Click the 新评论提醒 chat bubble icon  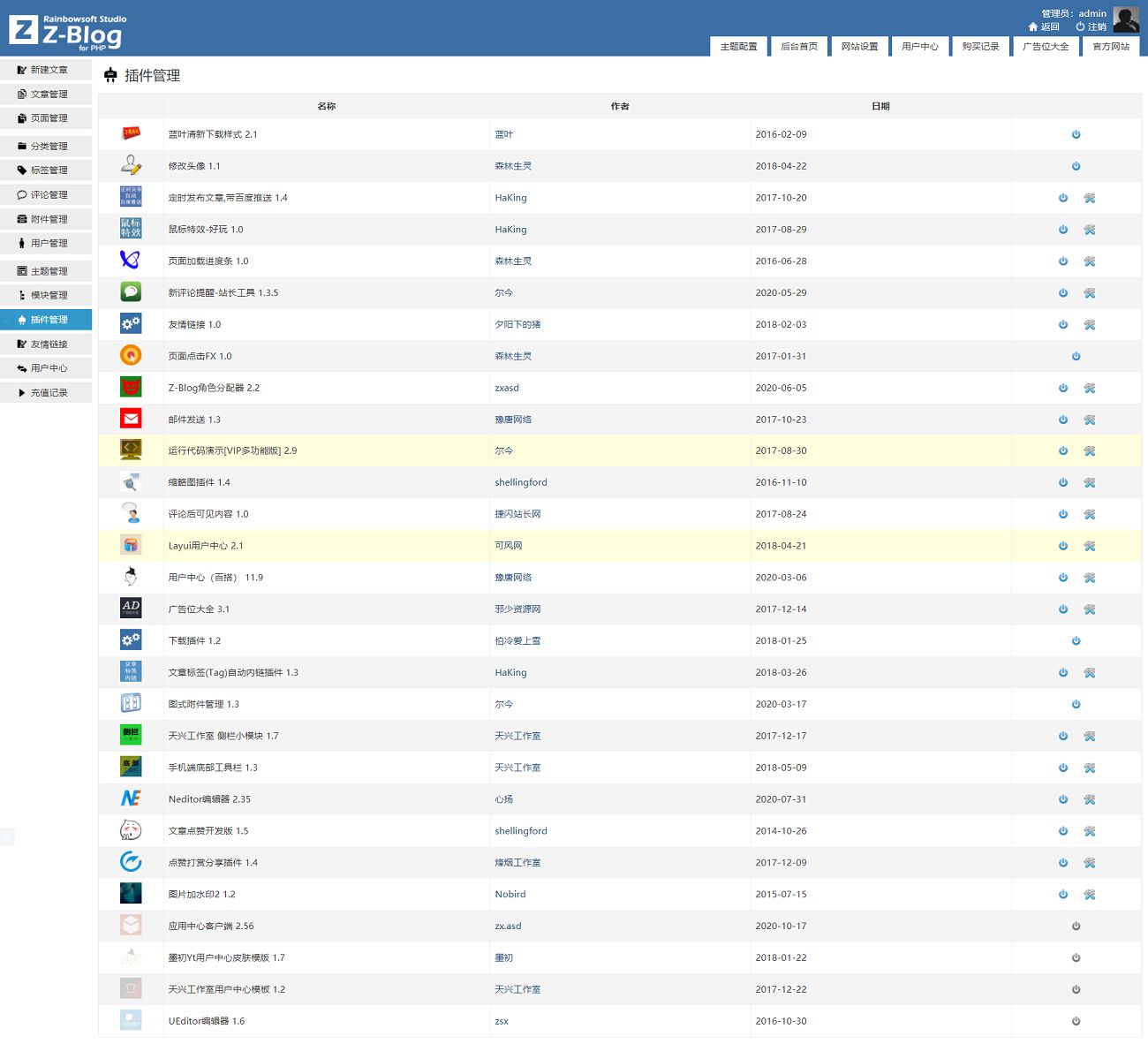131,291
